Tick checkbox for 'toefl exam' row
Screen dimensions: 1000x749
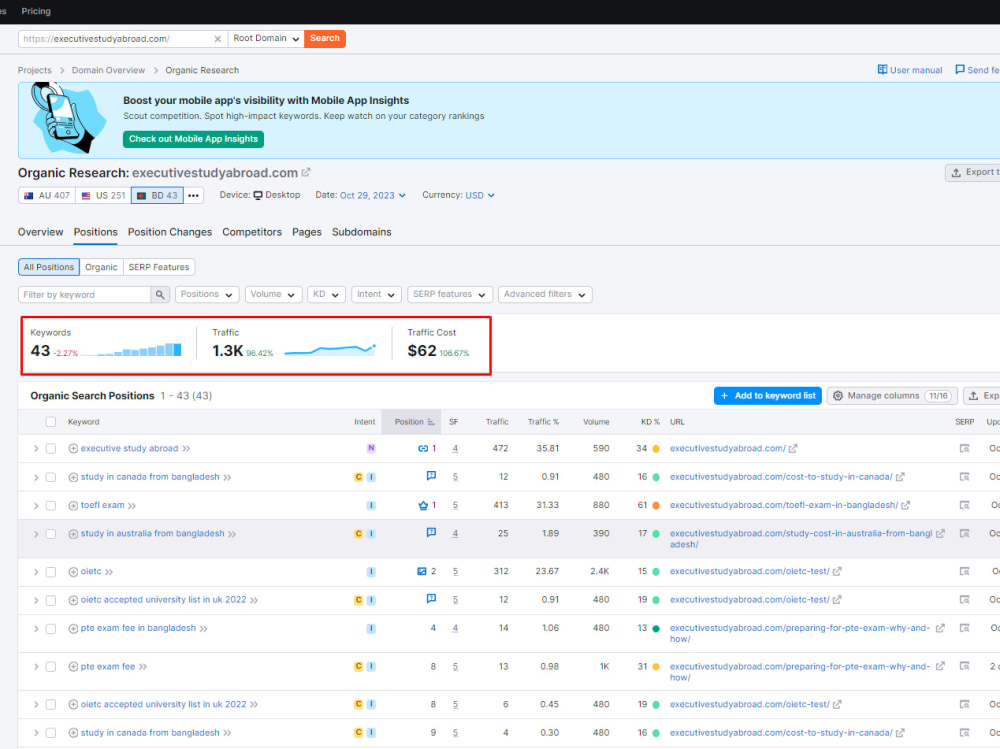[51, 505]
